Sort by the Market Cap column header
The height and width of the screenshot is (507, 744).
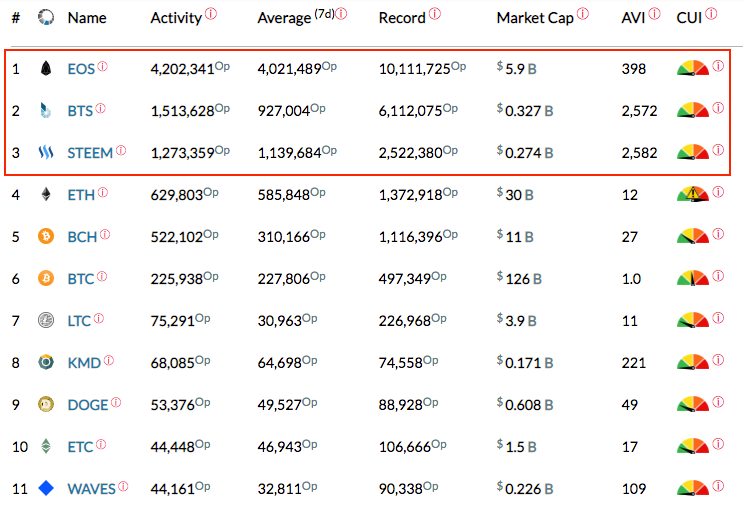(535, 18)
